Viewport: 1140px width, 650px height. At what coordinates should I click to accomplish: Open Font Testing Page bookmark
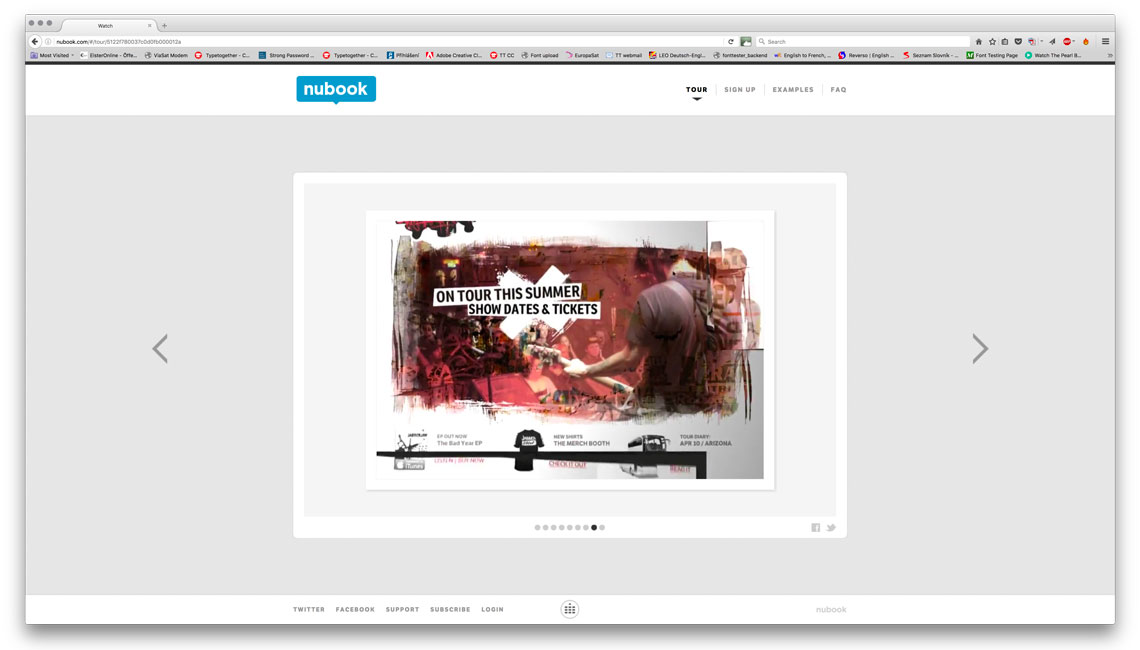point(992,55)
